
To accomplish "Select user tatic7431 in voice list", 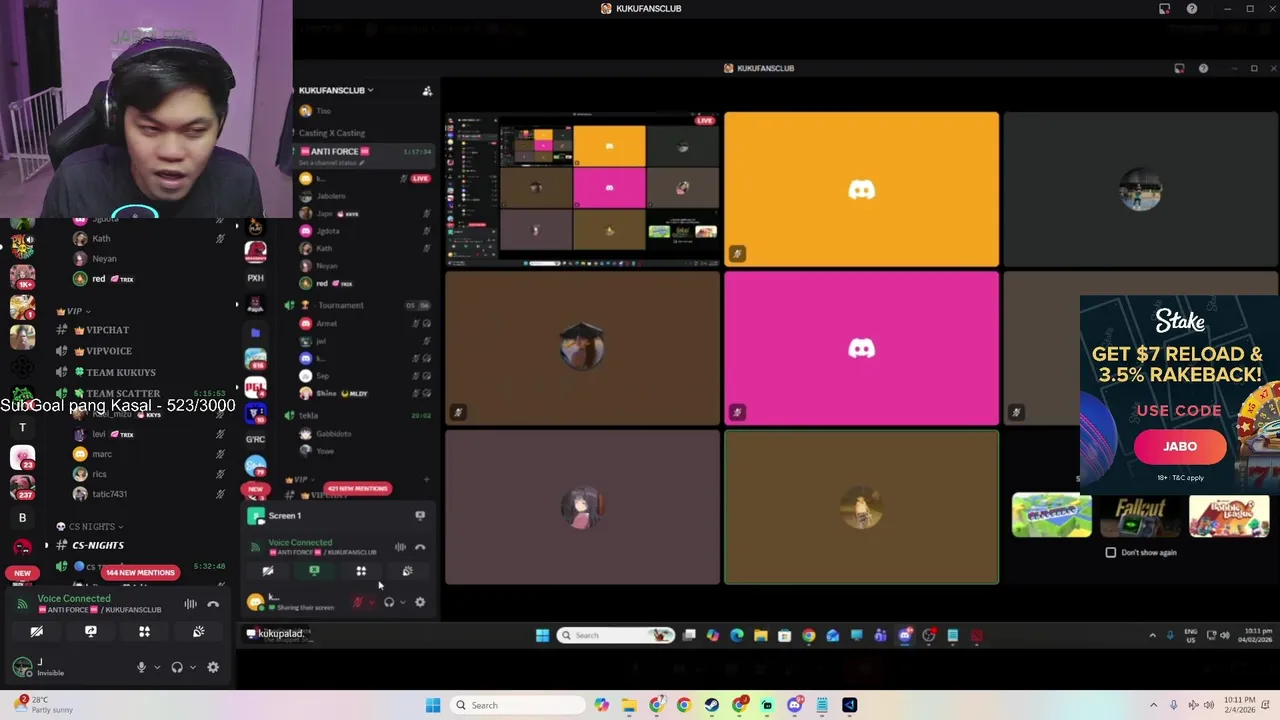I will [109, 494].
